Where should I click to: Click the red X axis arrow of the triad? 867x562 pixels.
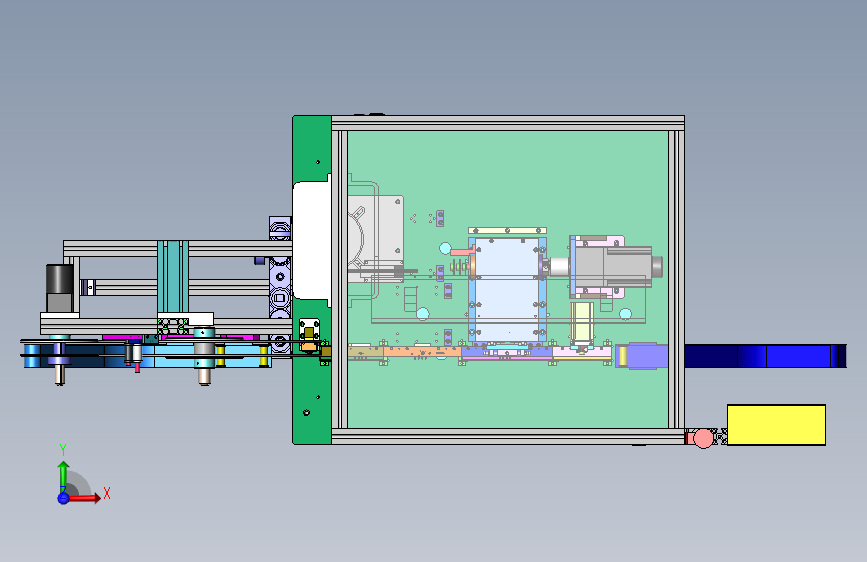pos(84,498)
